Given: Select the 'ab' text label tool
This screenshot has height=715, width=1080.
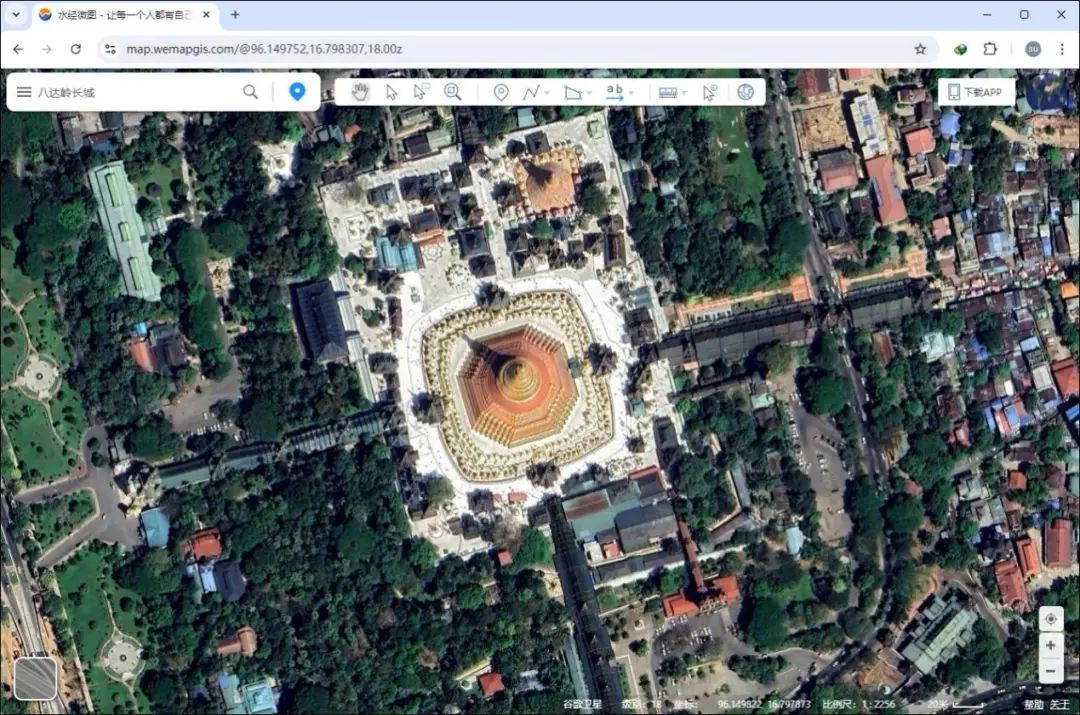Looking at the screenshot, I should pos(614,92).
